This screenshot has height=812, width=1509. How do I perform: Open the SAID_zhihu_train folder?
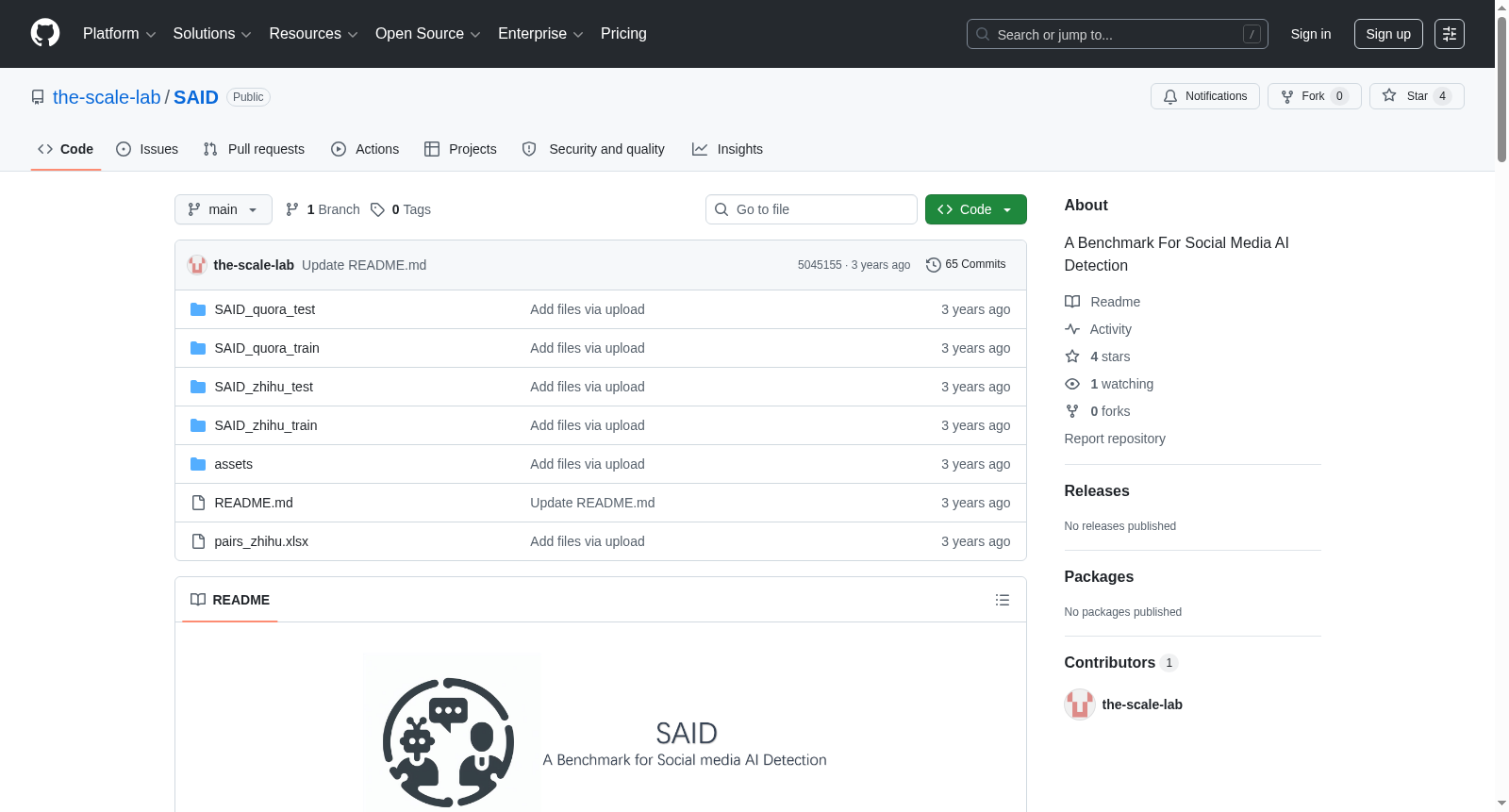tap(266, 425)
